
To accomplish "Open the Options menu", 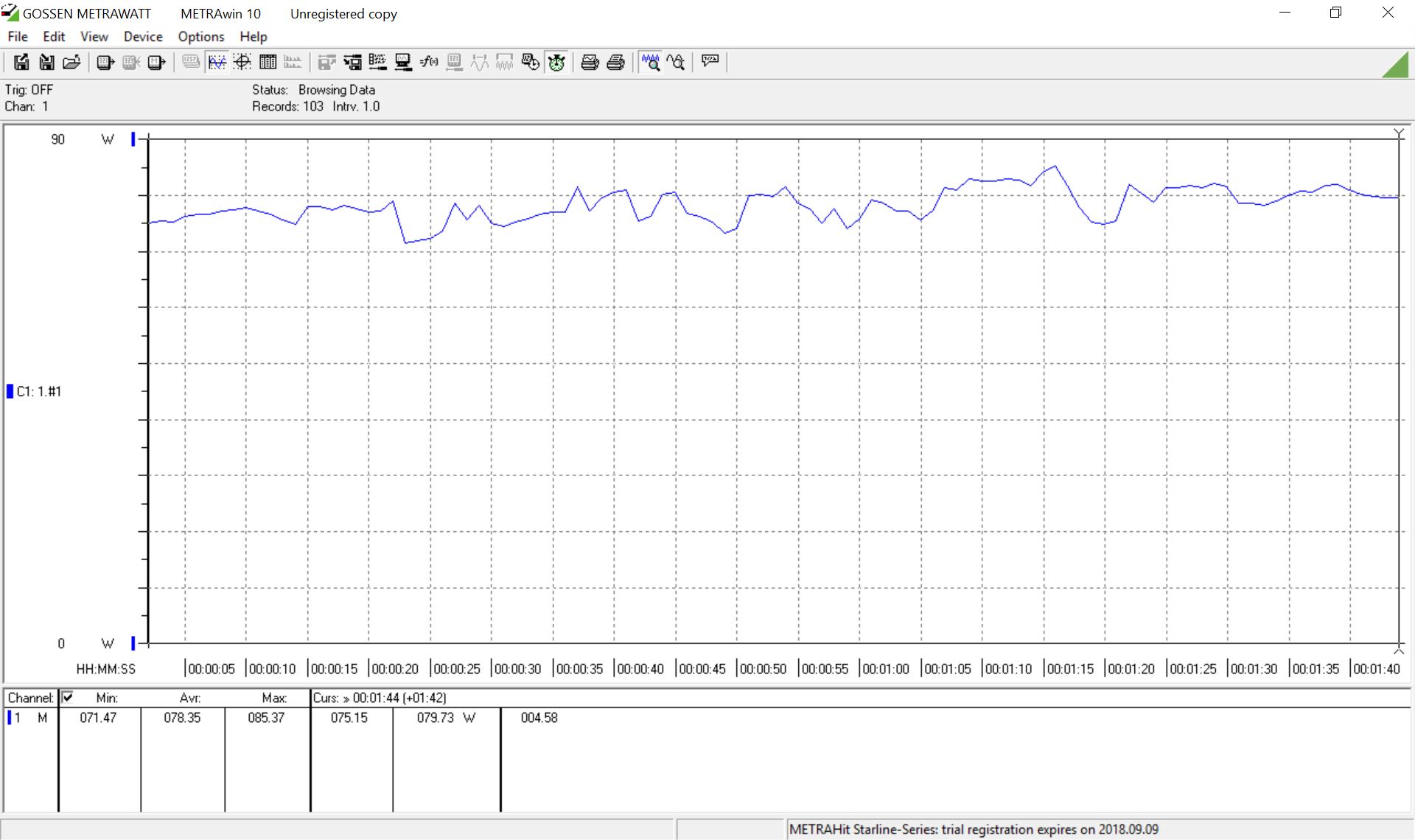I will tap(200, 36).
